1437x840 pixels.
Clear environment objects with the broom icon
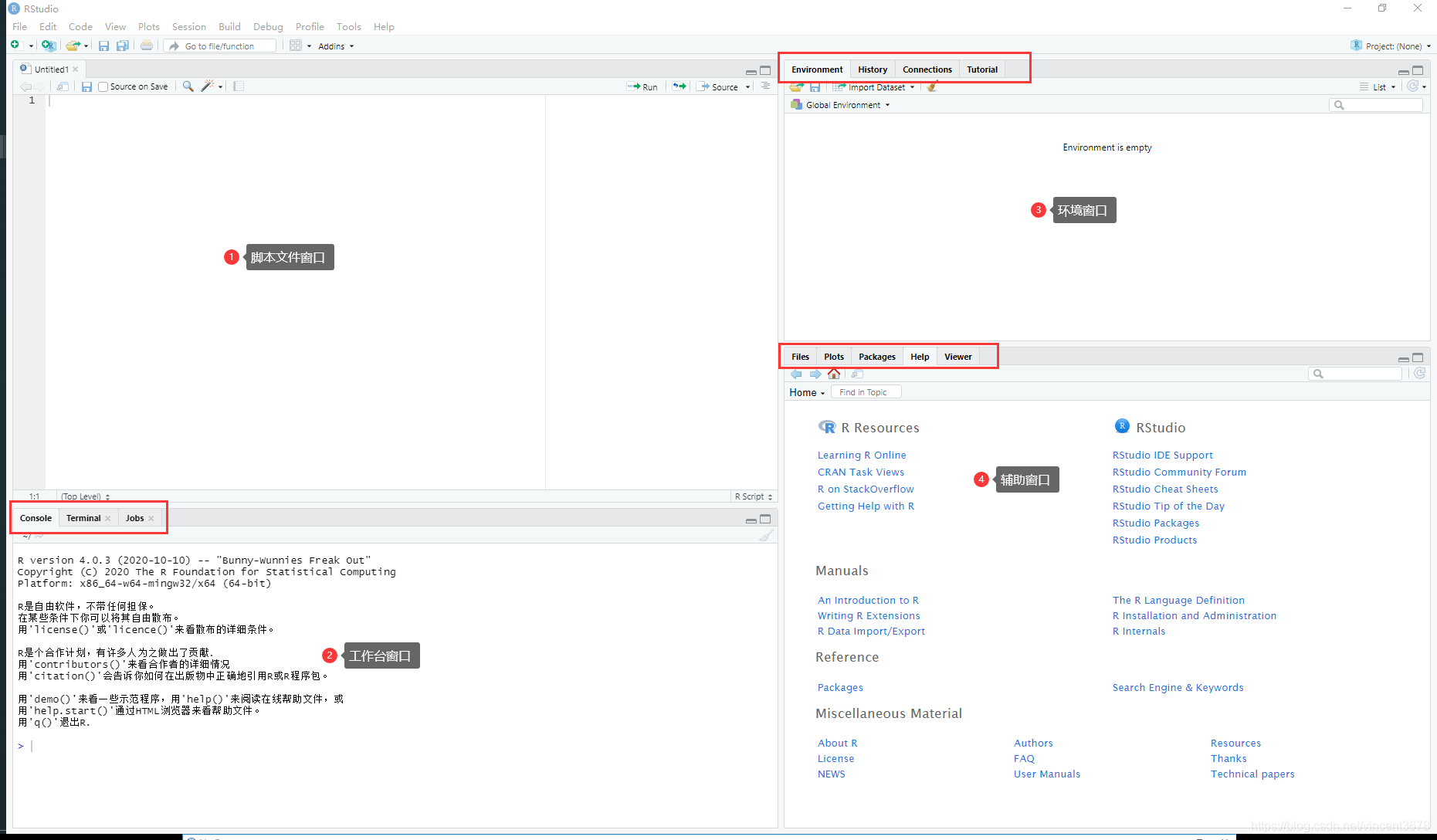[932, 87]
